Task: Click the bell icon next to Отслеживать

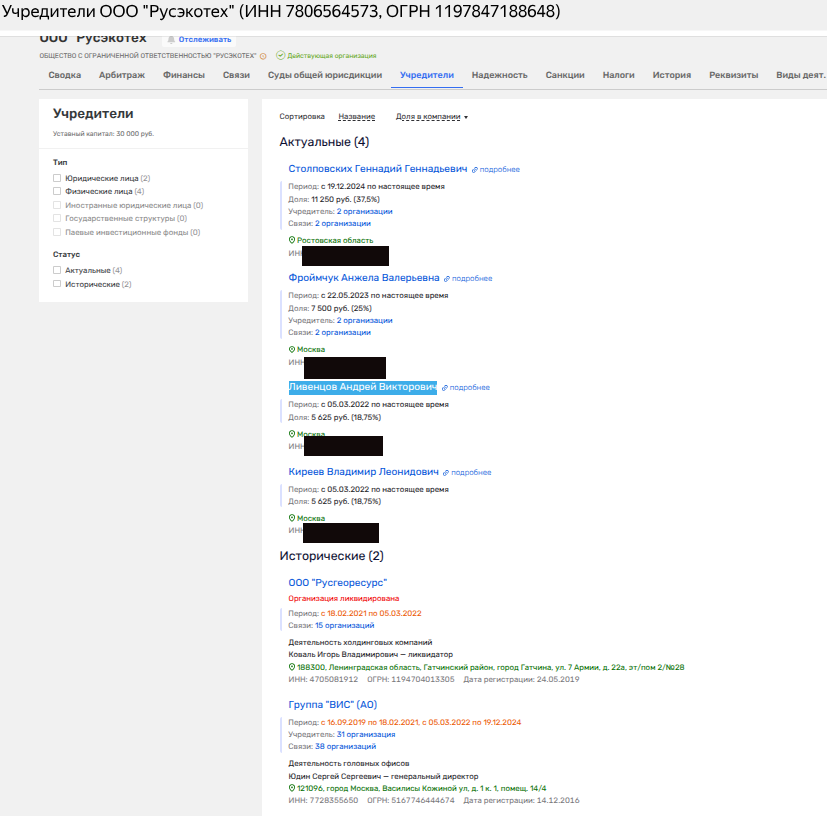Action: tap(170, 39)
